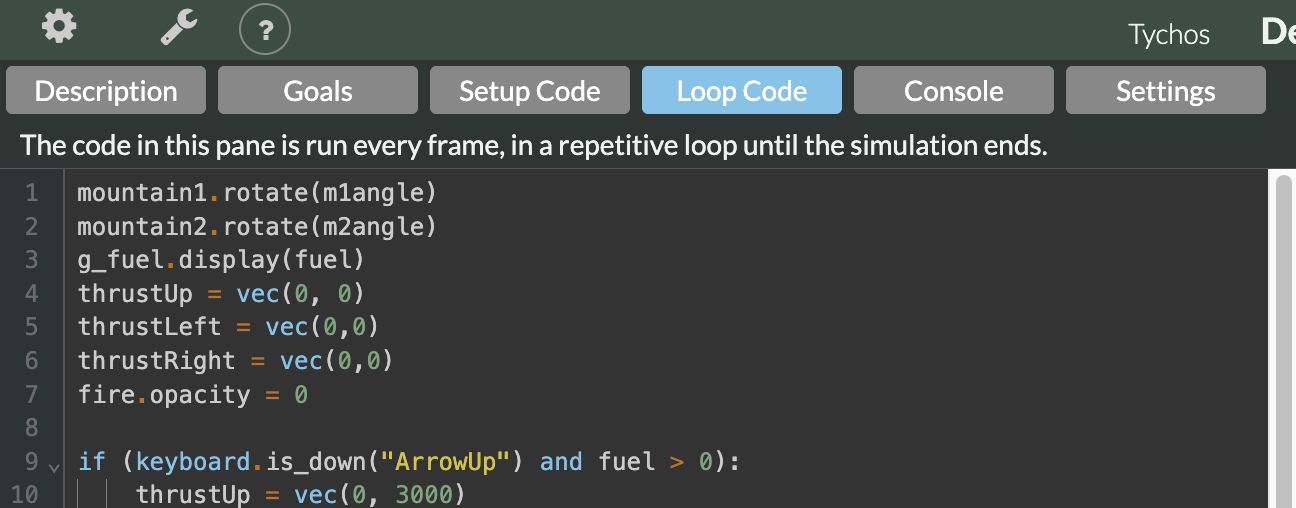This screenshot has width=1296, height=508.
Task: Place cursor on mountain1.rotate line
Action: 257,191
